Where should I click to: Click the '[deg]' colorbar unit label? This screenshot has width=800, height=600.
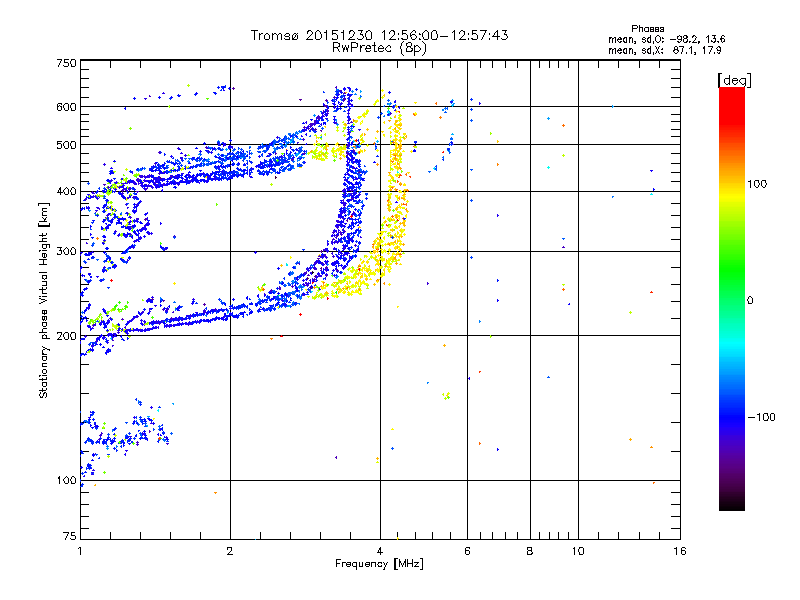pyautogui.click(x=734, y=80)
